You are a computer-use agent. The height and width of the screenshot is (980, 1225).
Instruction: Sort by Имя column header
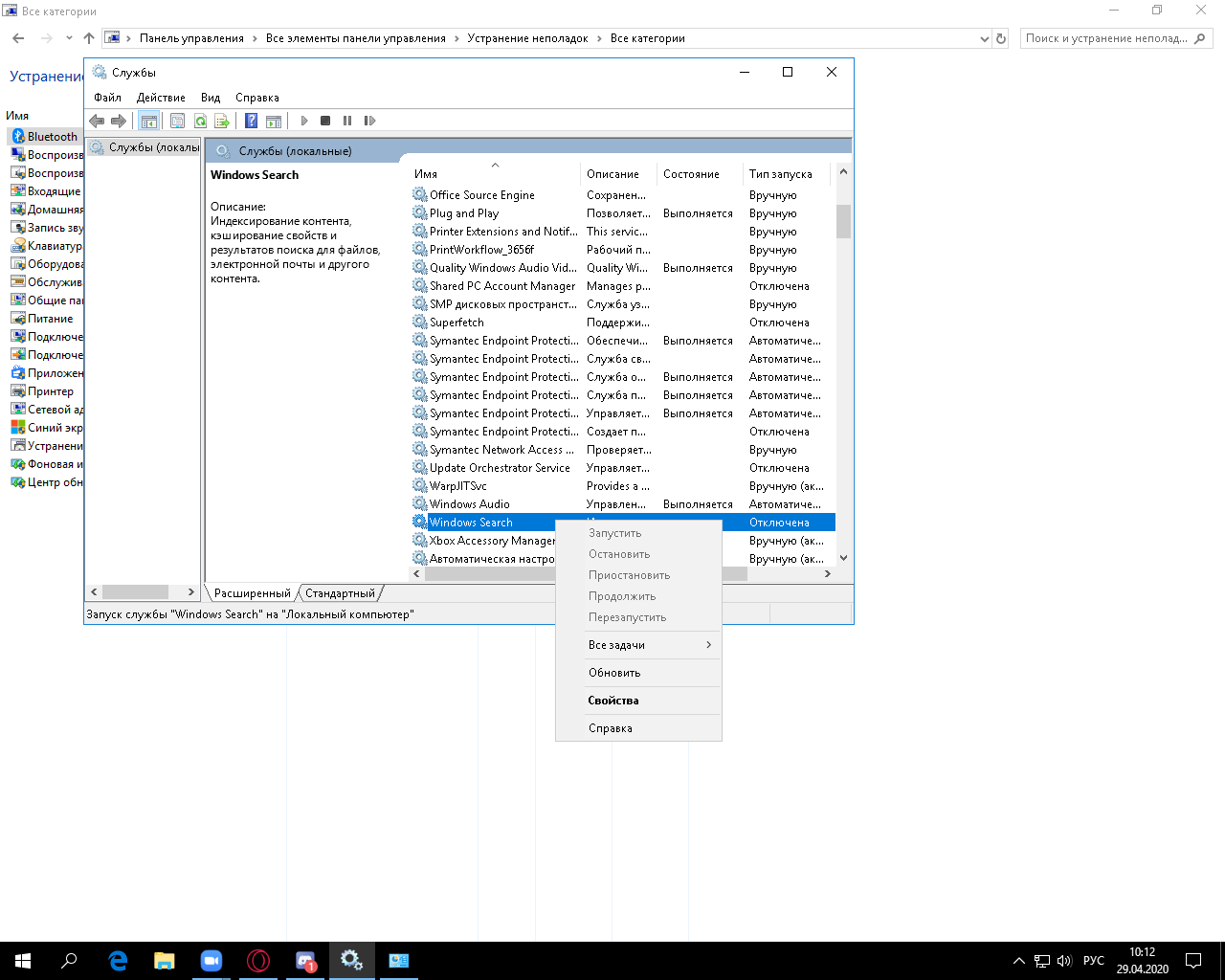click(x=495, y=174)
